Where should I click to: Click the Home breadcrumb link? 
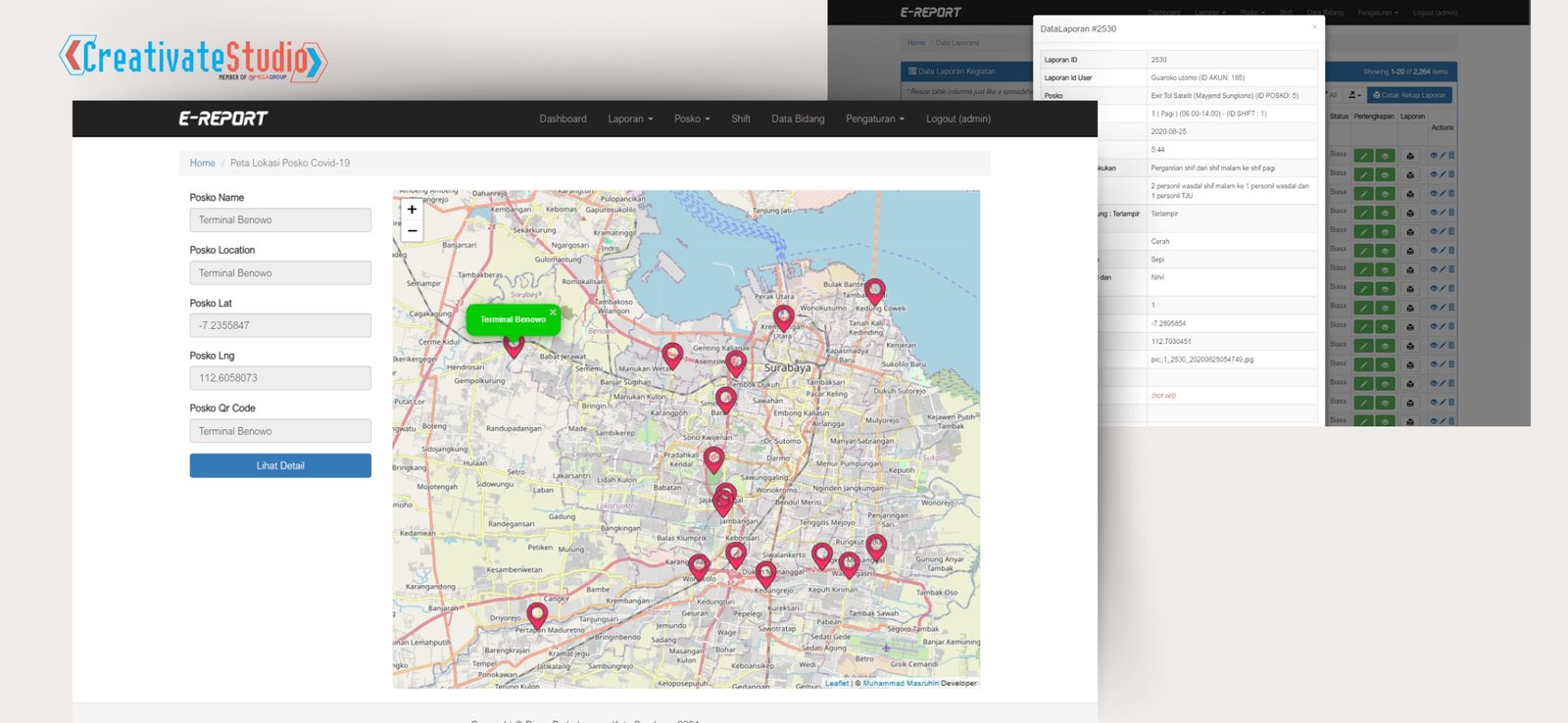pos(202,163)
